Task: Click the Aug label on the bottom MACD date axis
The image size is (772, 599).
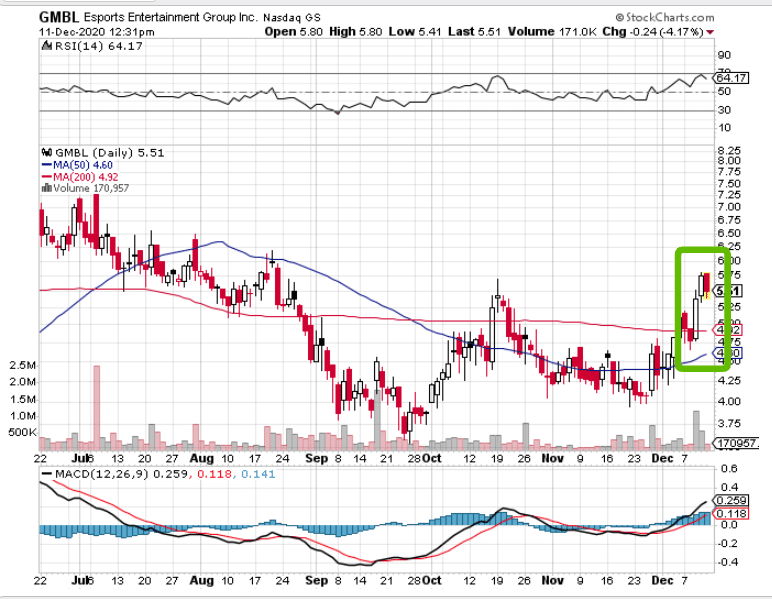Action: click(202, 580)
